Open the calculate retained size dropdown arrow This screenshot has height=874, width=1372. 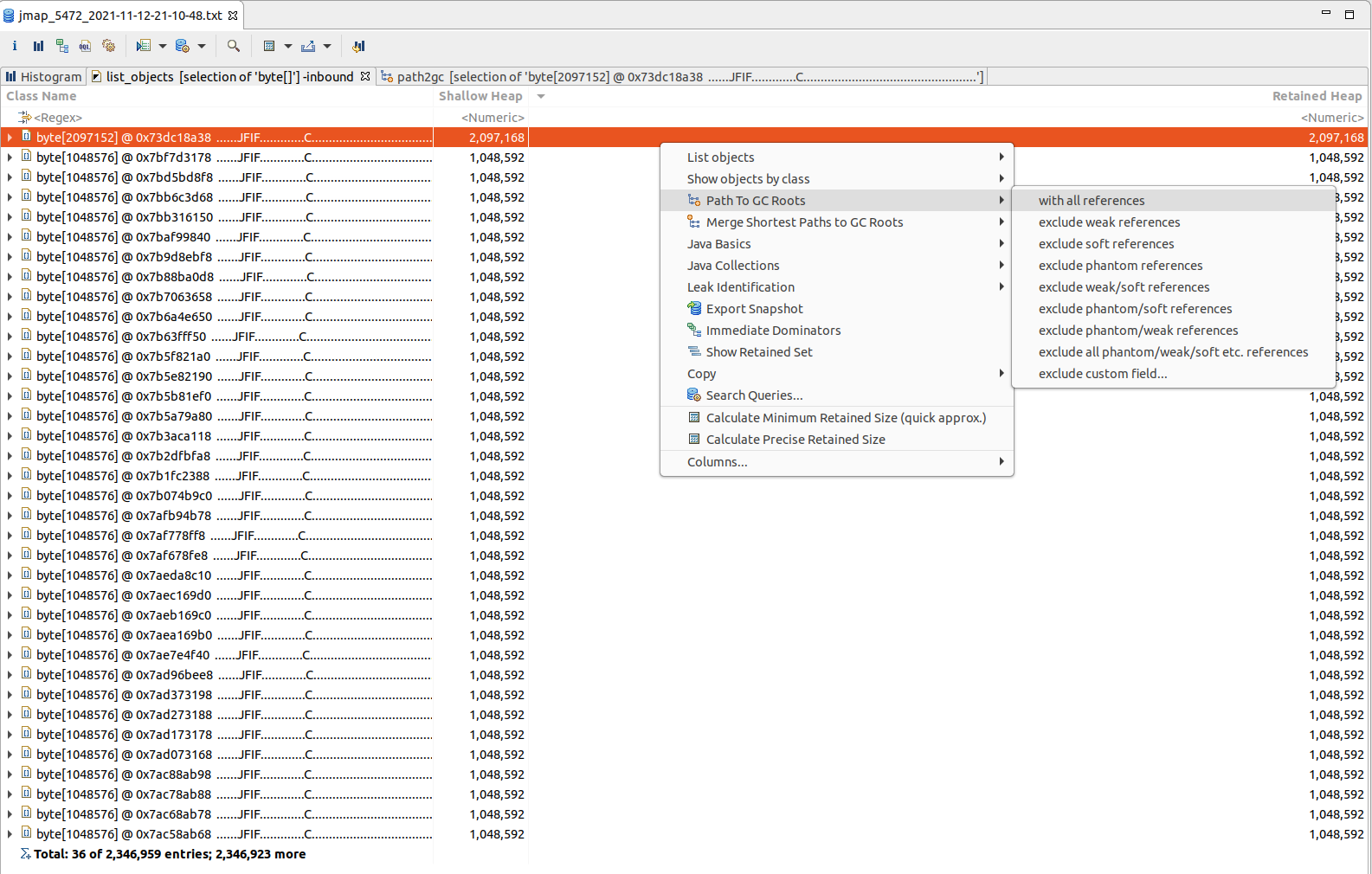(x=288, y=46)
